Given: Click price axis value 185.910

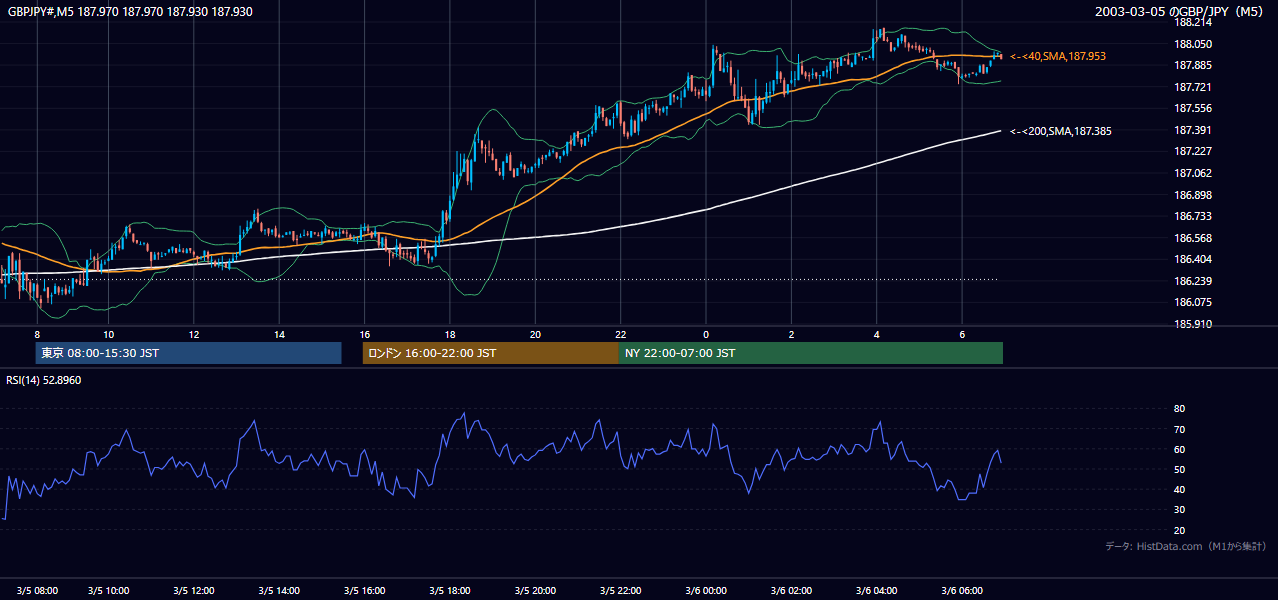Looking at the screenshot, I should [x=1193, y=324].
